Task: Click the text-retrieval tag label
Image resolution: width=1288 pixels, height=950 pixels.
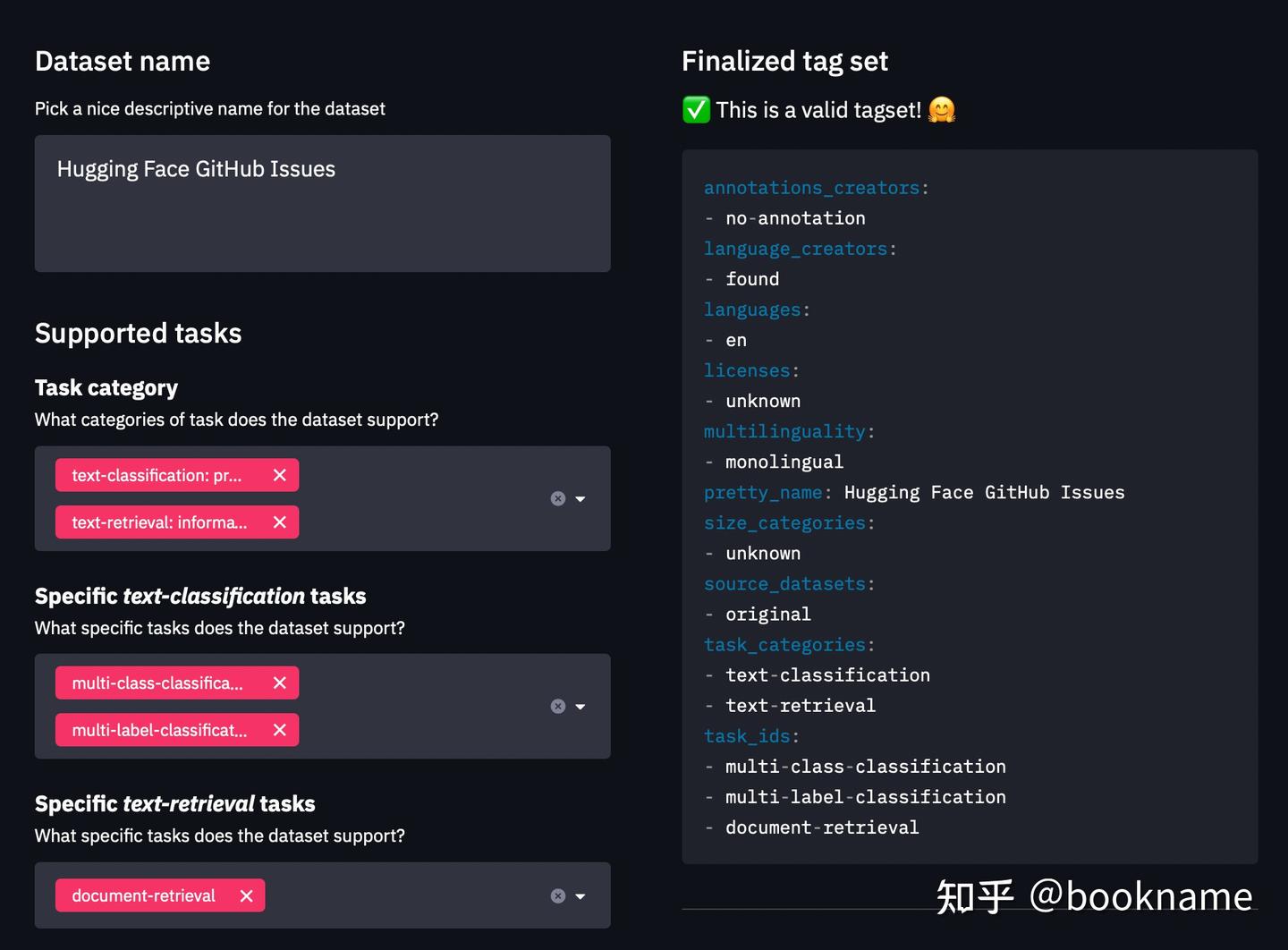Action: coord(159,522)
